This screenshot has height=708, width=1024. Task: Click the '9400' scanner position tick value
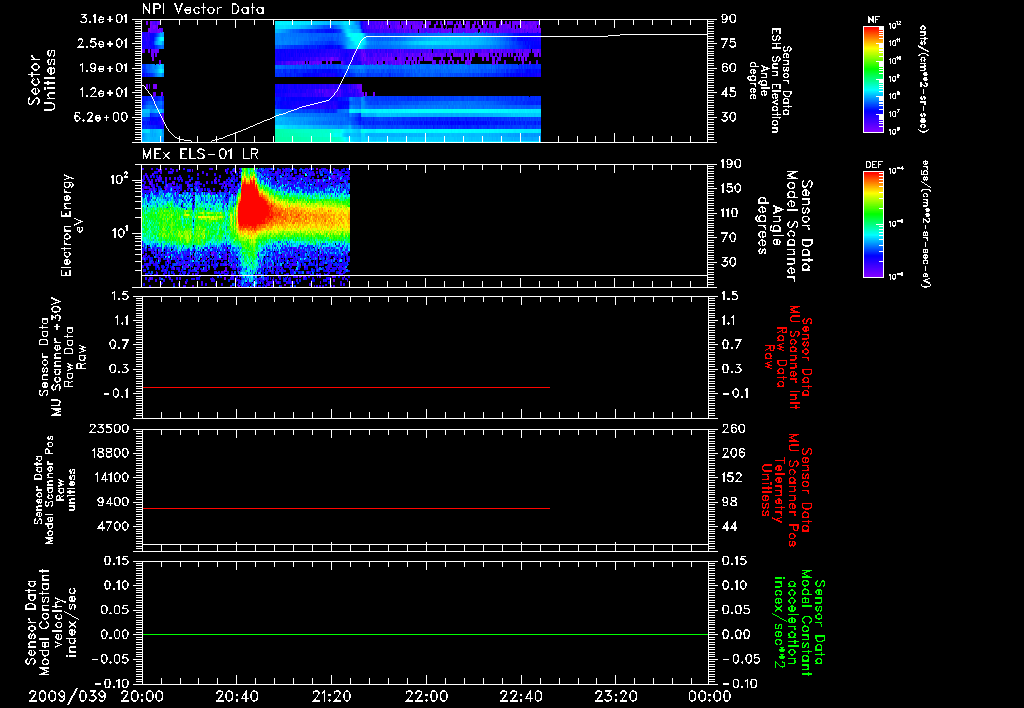point(112,502)
